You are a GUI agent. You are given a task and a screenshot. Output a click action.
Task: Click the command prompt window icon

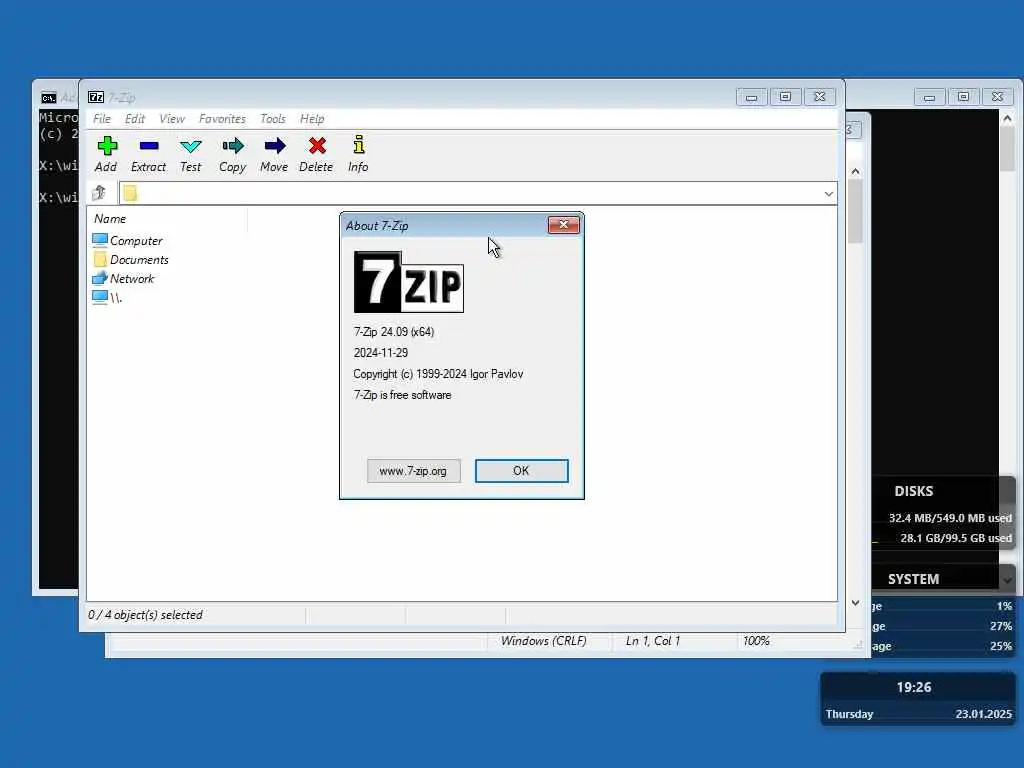pos(48,98)
